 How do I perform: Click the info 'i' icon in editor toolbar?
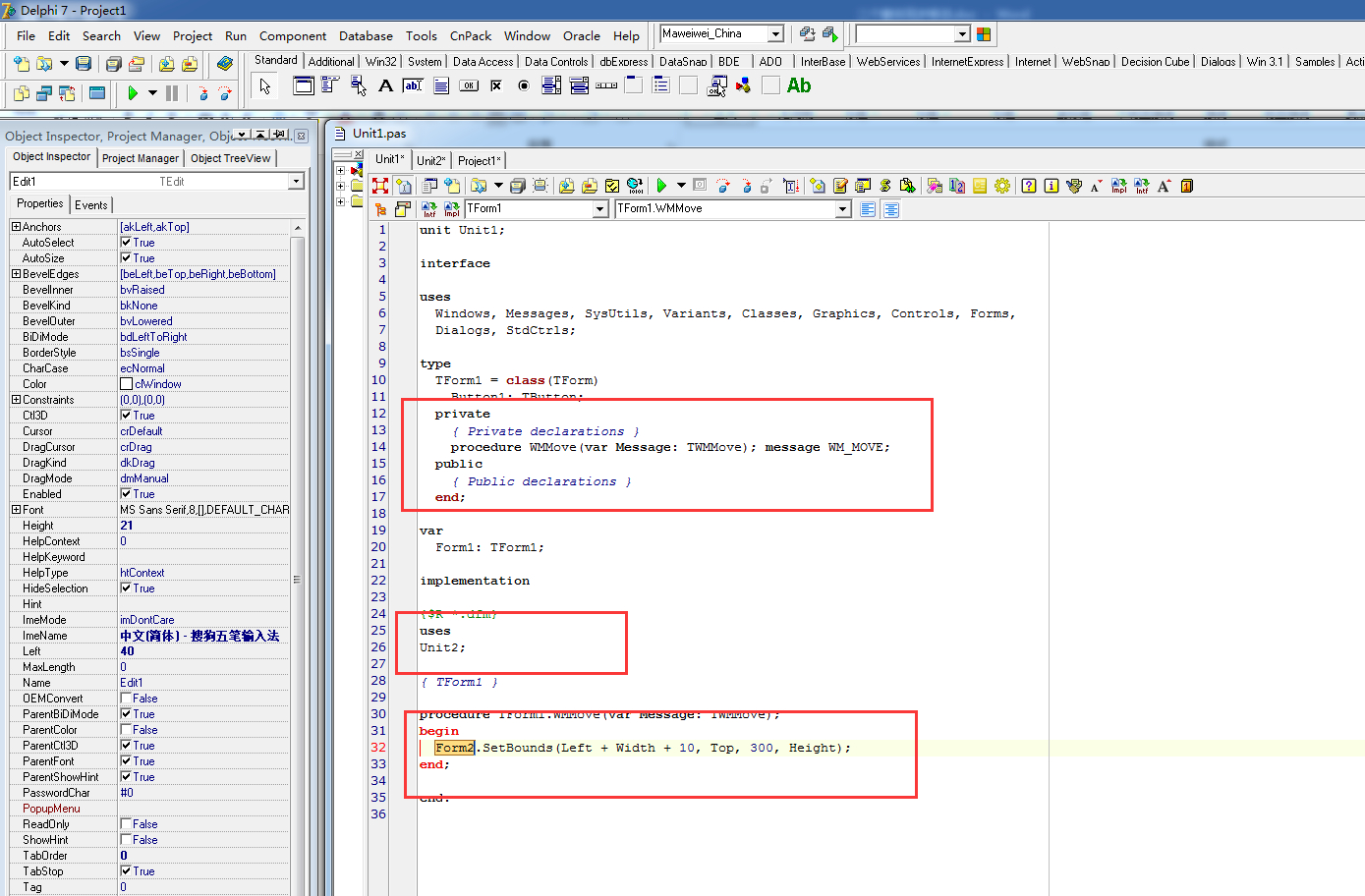[x=1052, y=186]
